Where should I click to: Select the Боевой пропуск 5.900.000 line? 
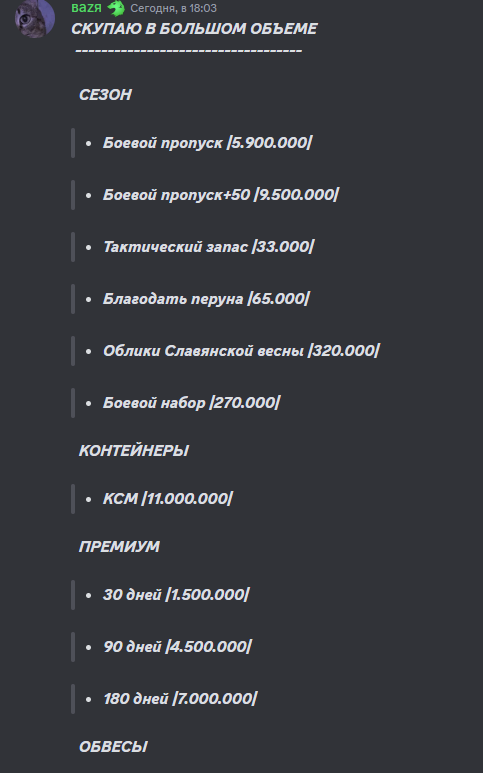click(207, 143)
